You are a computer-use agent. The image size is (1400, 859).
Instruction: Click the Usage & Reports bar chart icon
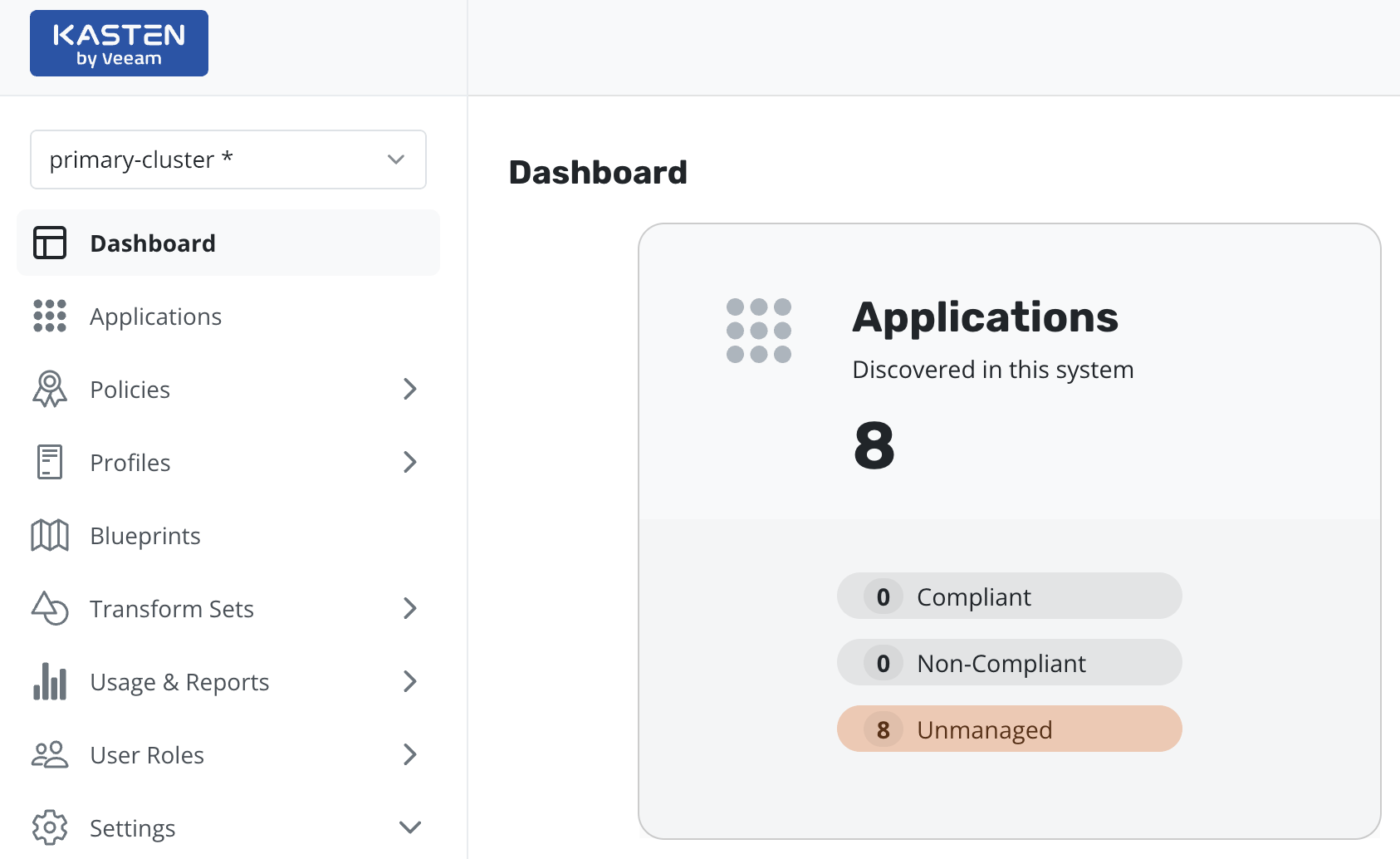coord(50,681)
